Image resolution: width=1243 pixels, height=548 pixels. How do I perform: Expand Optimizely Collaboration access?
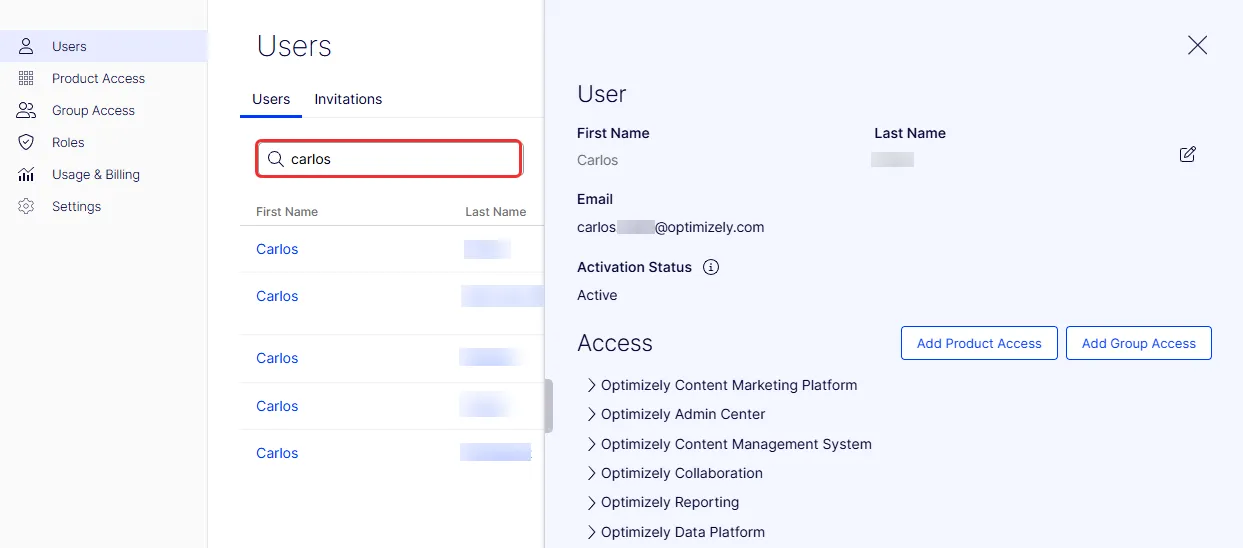[x=592, y=473]
